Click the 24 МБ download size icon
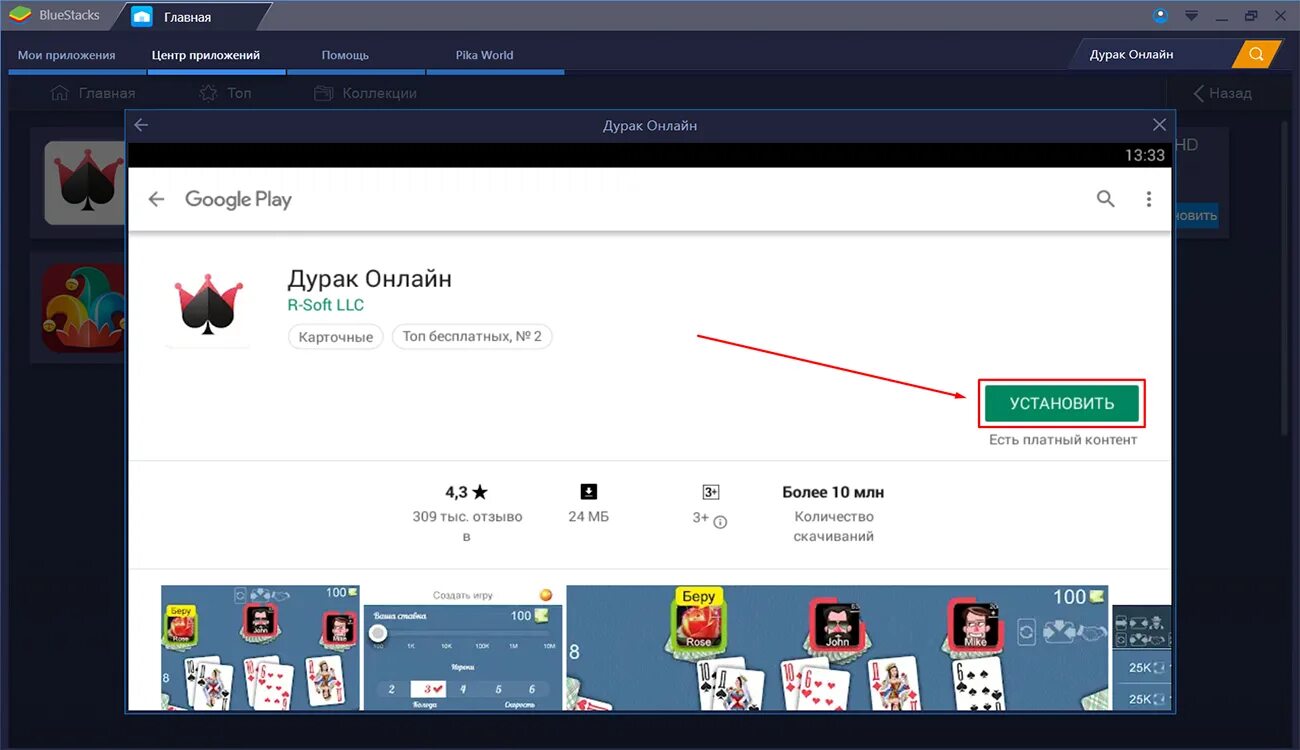This screenshot has height=750, width=1300. [588, 492]
